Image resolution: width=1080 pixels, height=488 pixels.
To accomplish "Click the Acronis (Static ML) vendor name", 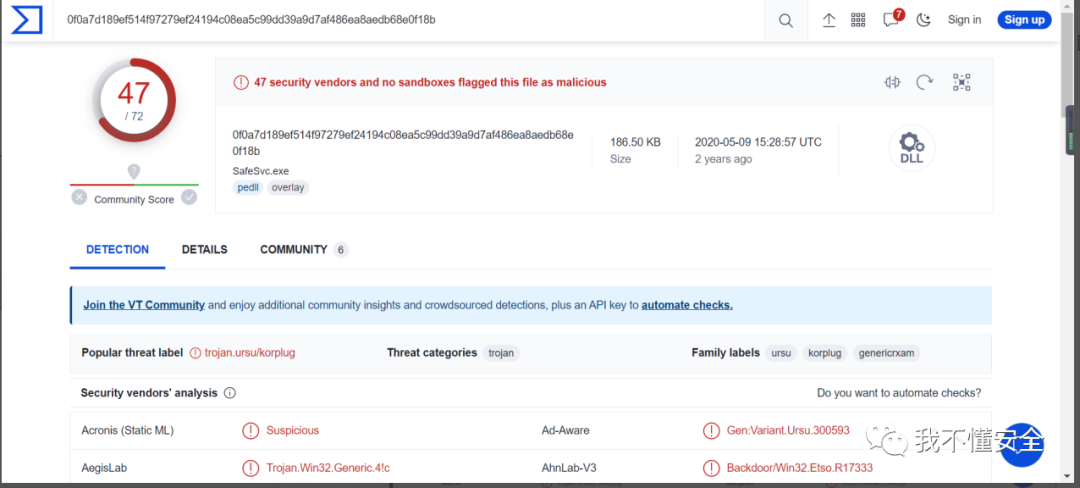I will (127, 431).
